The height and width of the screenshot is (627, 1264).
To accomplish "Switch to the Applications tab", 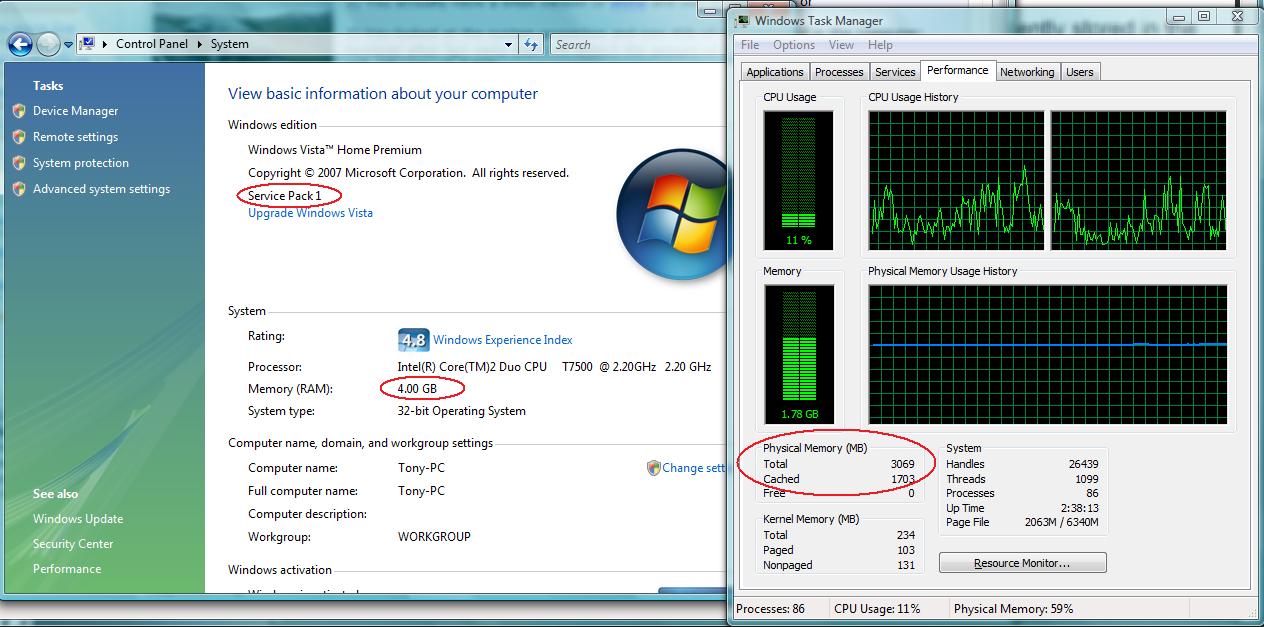I will click(x=775, y=72).
